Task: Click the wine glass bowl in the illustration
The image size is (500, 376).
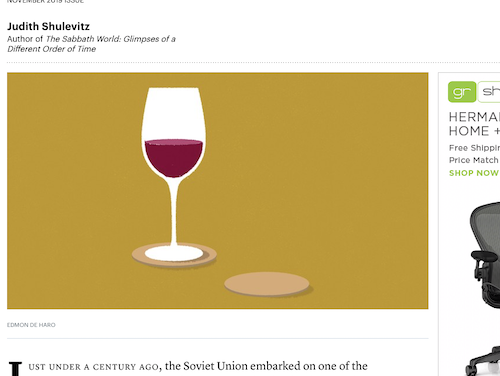Action: [173, 133]
